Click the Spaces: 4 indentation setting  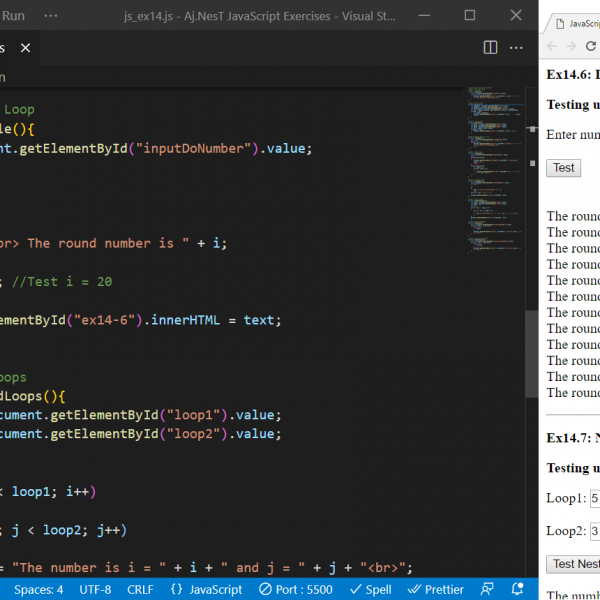(38, 589)
